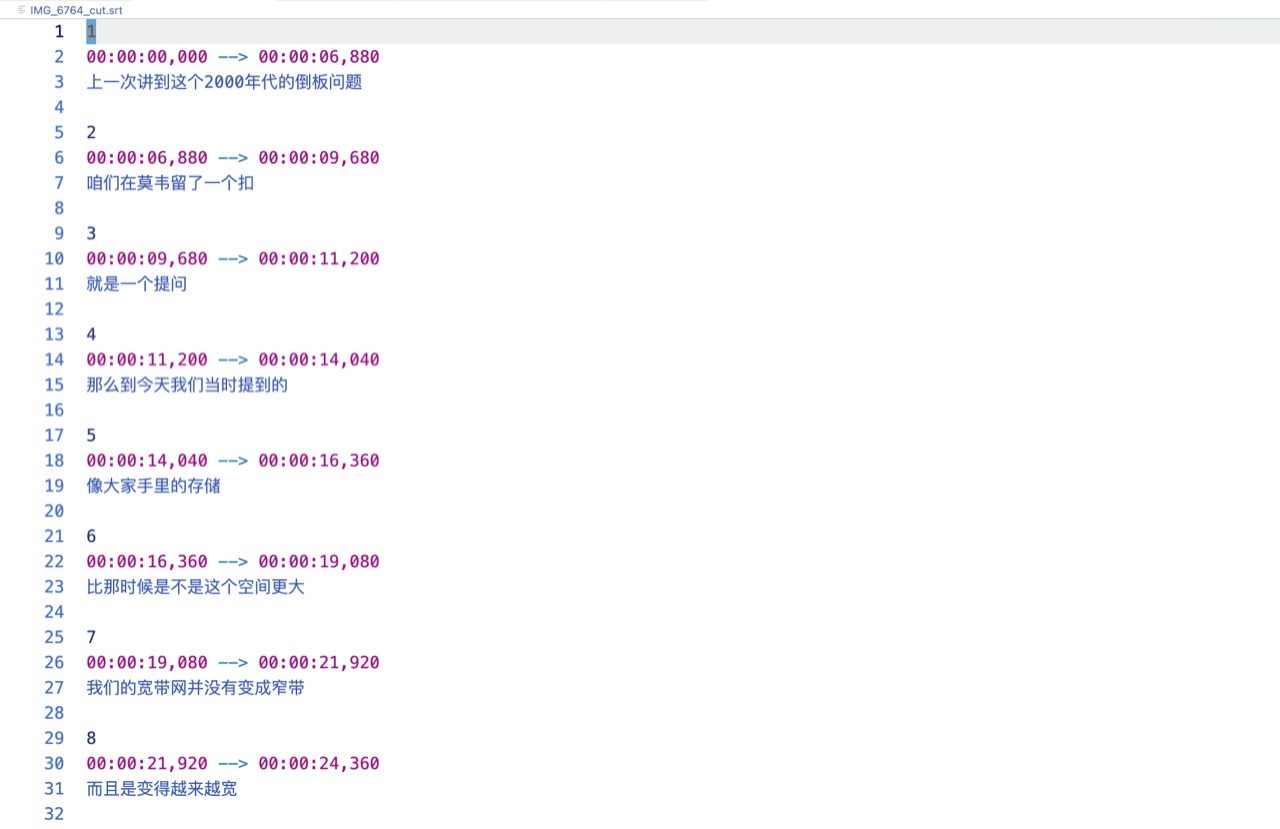Click line number 1 in gutter
Viewport: 1280px width, 829px height.
59,31
